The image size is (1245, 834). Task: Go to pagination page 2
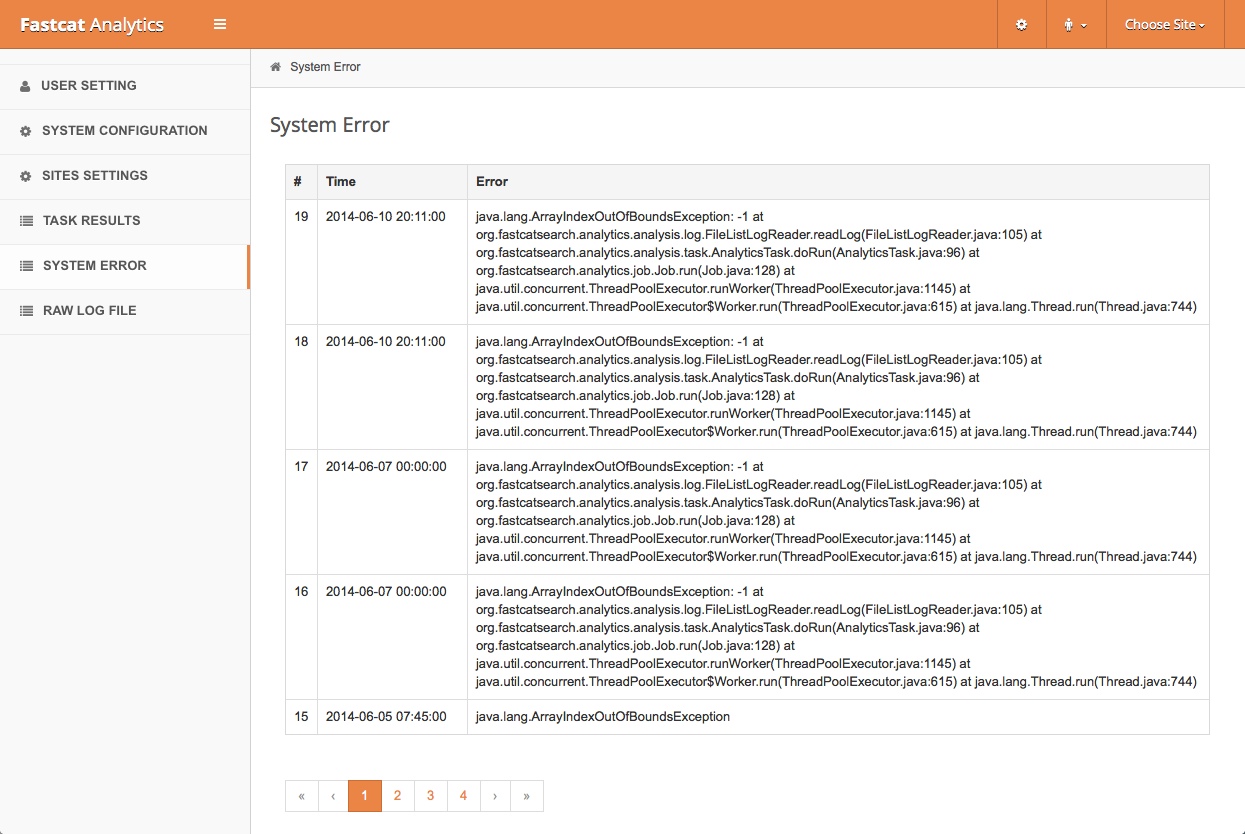click(x=398, y=796)
